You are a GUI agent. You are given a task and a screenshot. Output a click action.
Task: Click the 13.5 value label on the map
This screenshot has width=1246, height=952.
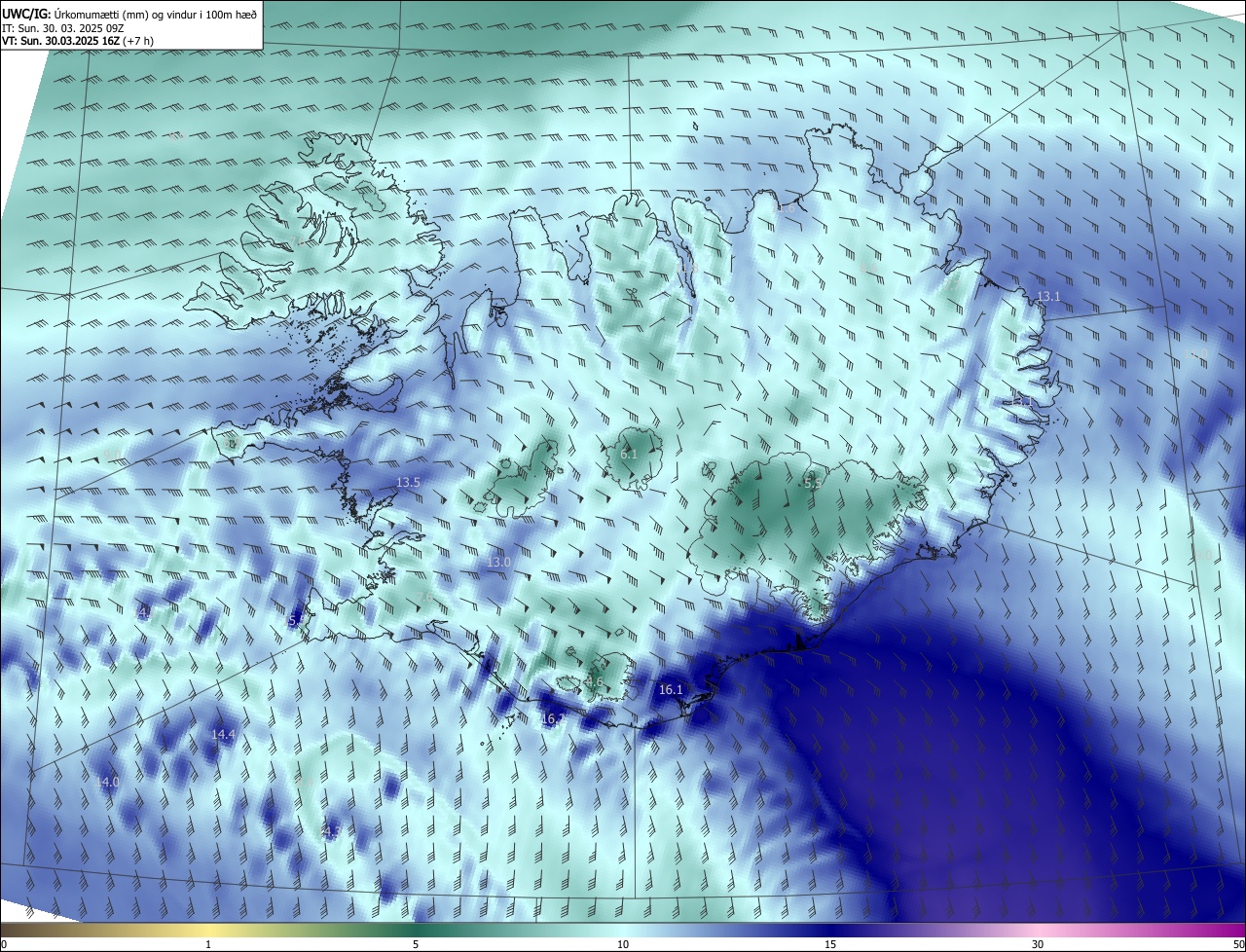click(x=408, y=482)
